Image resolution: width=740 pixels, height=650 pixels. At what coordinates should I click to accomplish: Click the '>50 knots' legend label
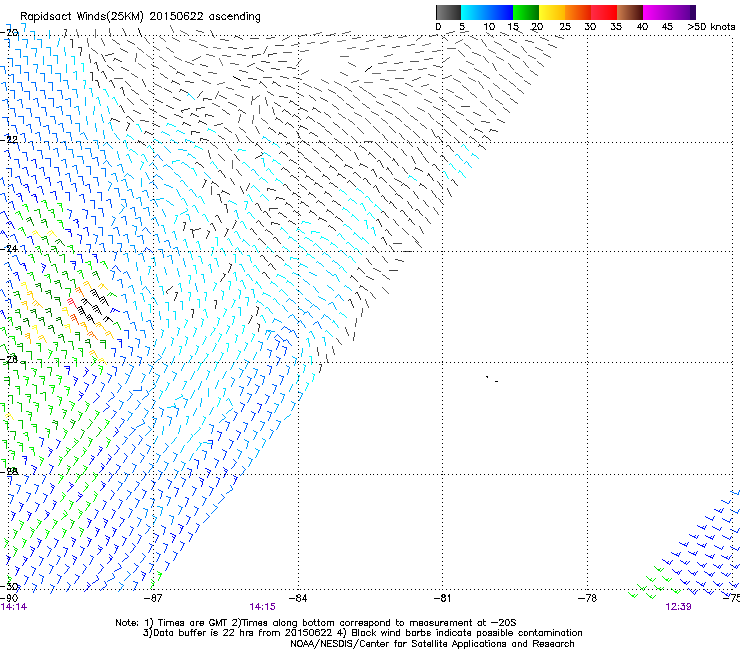tap(711, 27)
